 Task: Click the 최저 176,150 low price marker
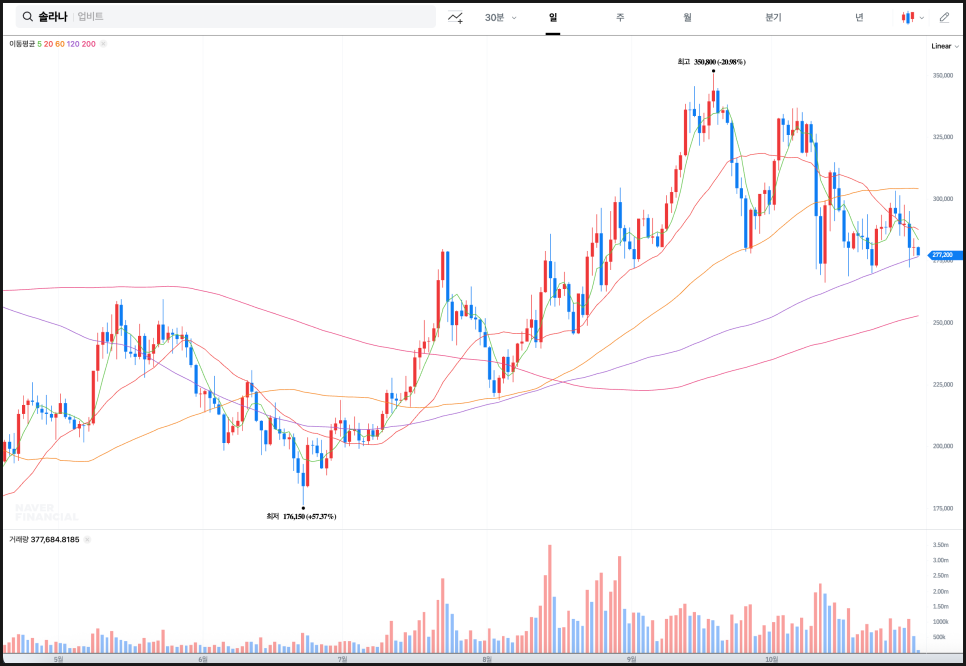tap(301, 516)
